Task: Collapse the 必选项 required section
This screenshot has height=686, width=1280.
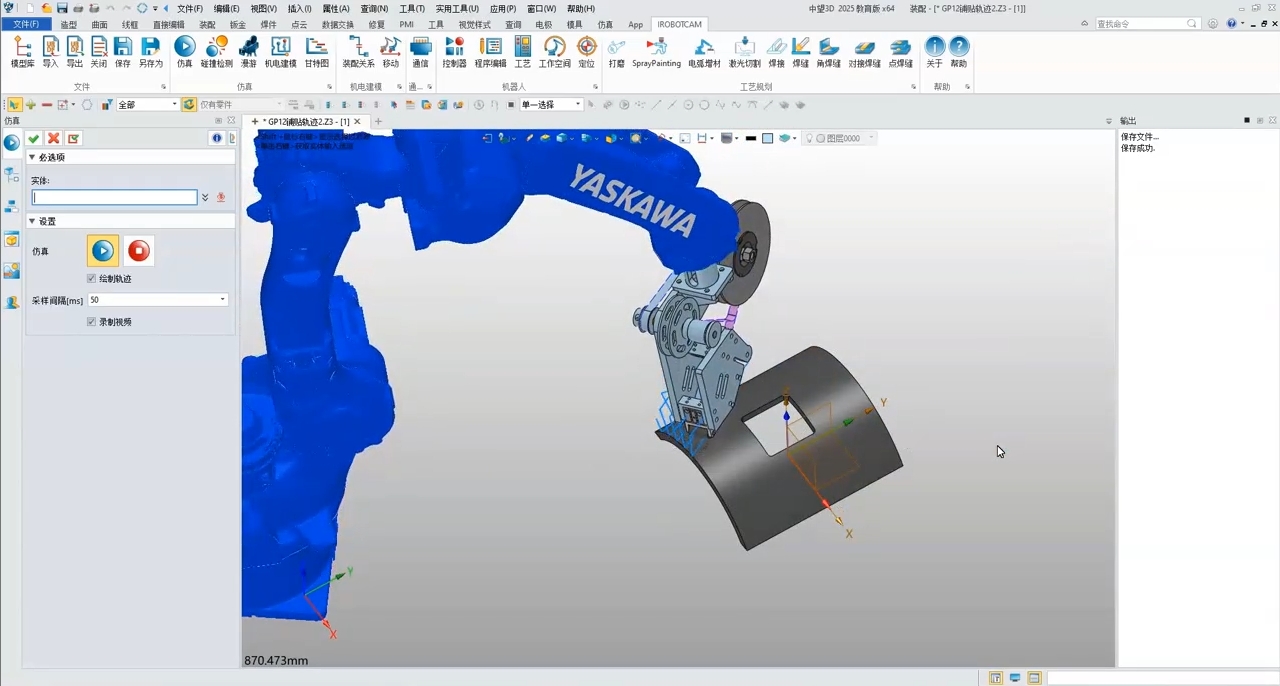Action: [32, 157]
